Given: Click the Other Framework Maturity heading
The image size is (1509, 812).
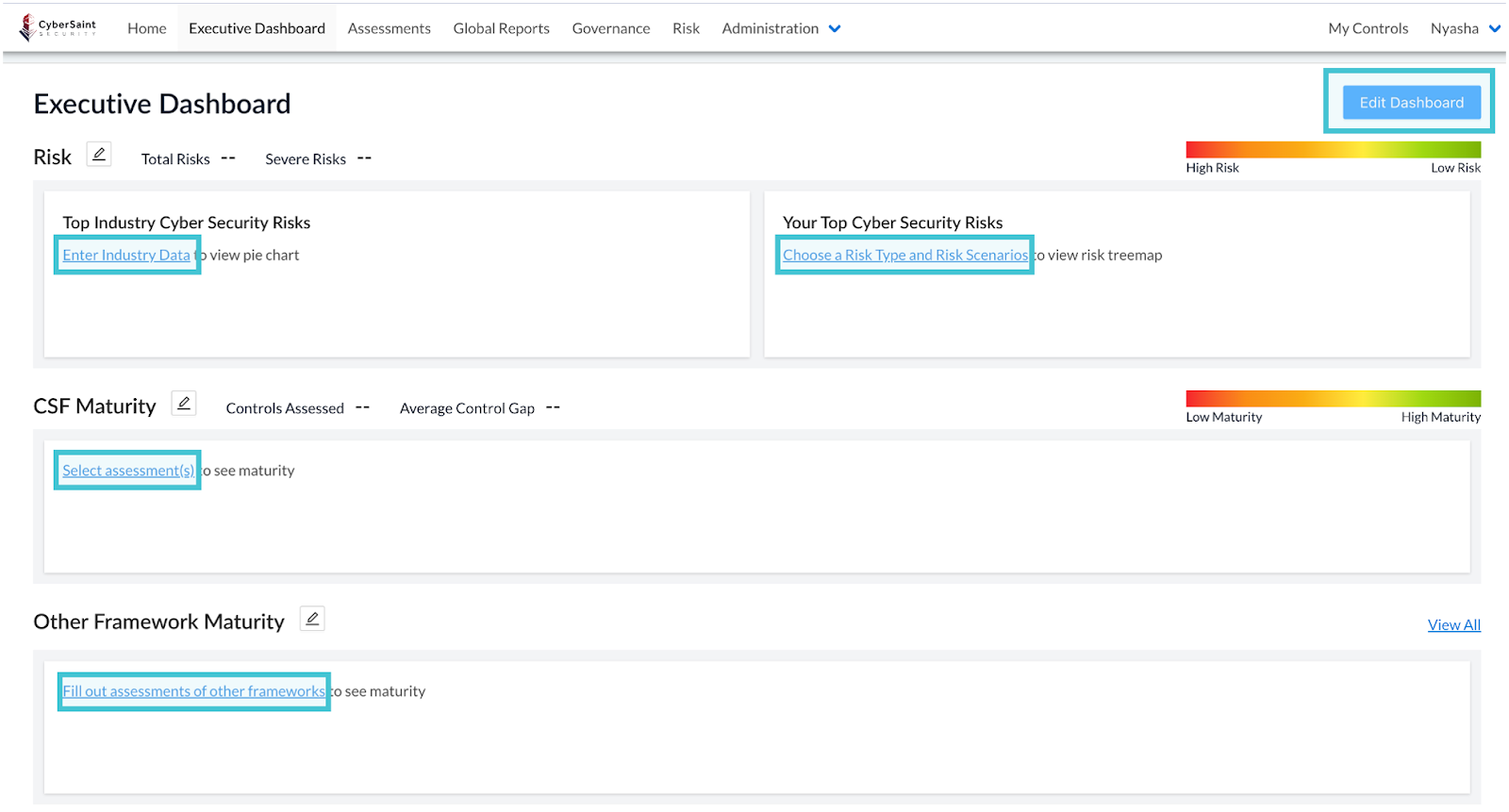Looking at the screenshot, I should 158,621.
